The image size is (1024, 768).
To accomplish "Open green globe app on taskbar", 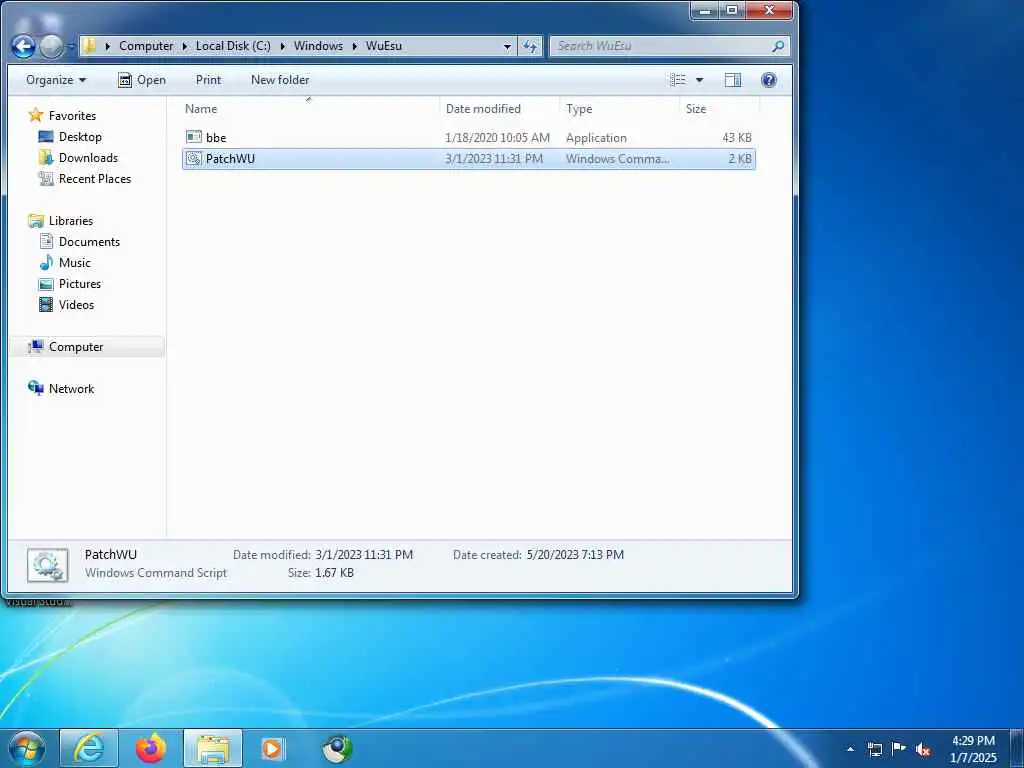I will click(337, 748).
